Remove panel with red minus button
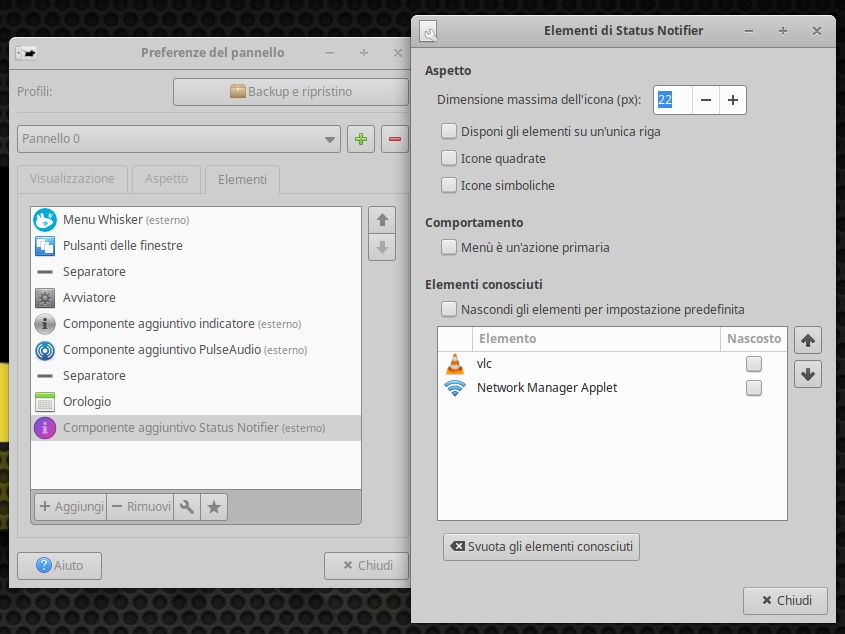This screenshot has width=845, height=634. coord(394,139)
